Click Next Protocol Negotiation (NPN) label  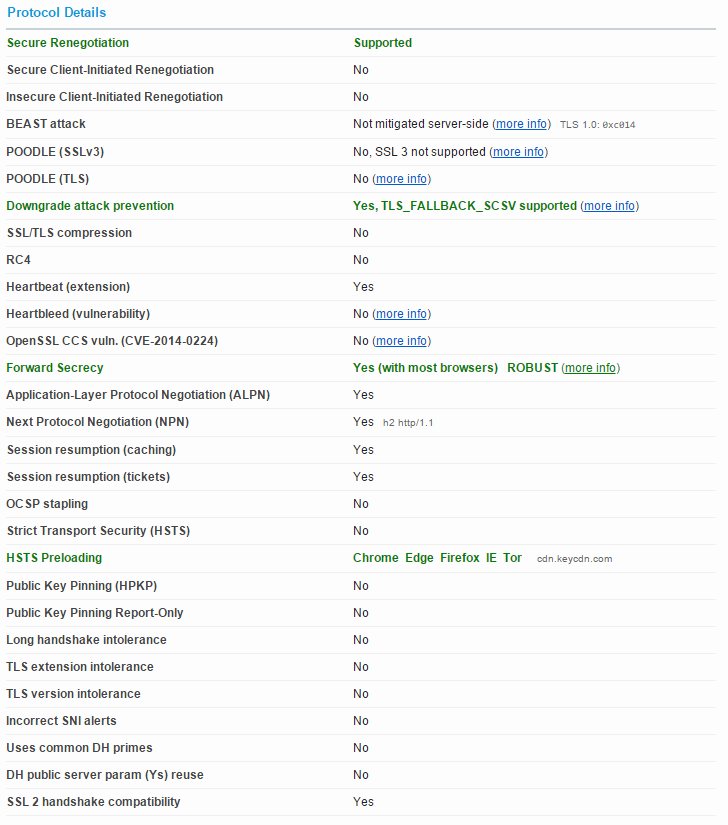pyautogui.click(x=97, y=422)
